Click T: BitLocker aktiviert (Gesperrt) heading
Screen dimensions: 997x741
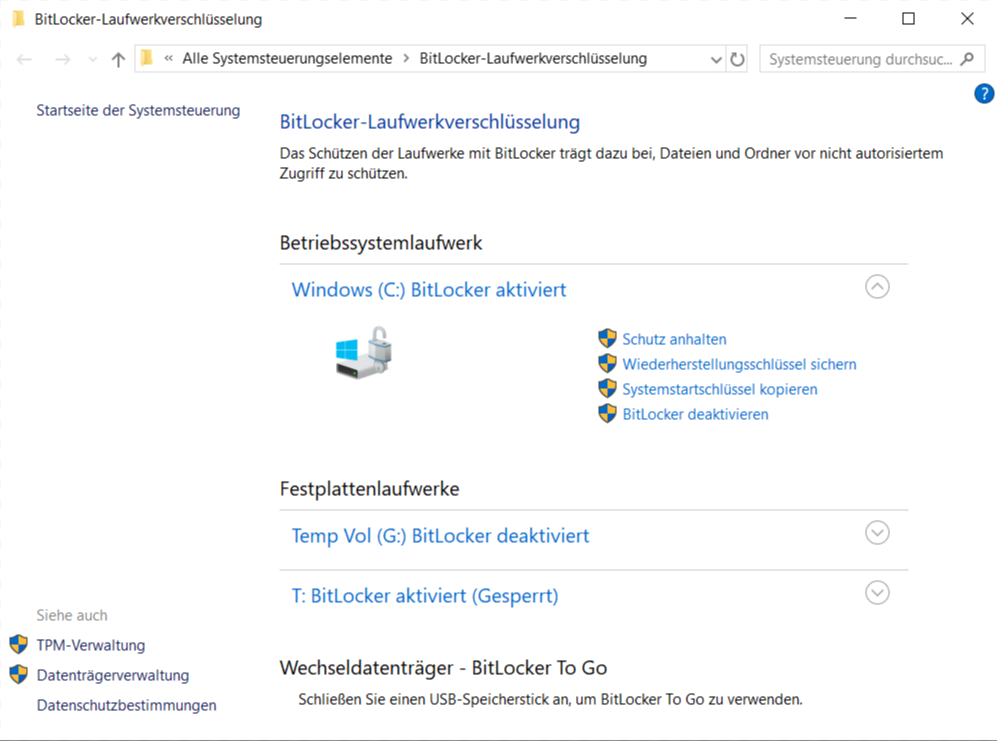tap(425, 596)
